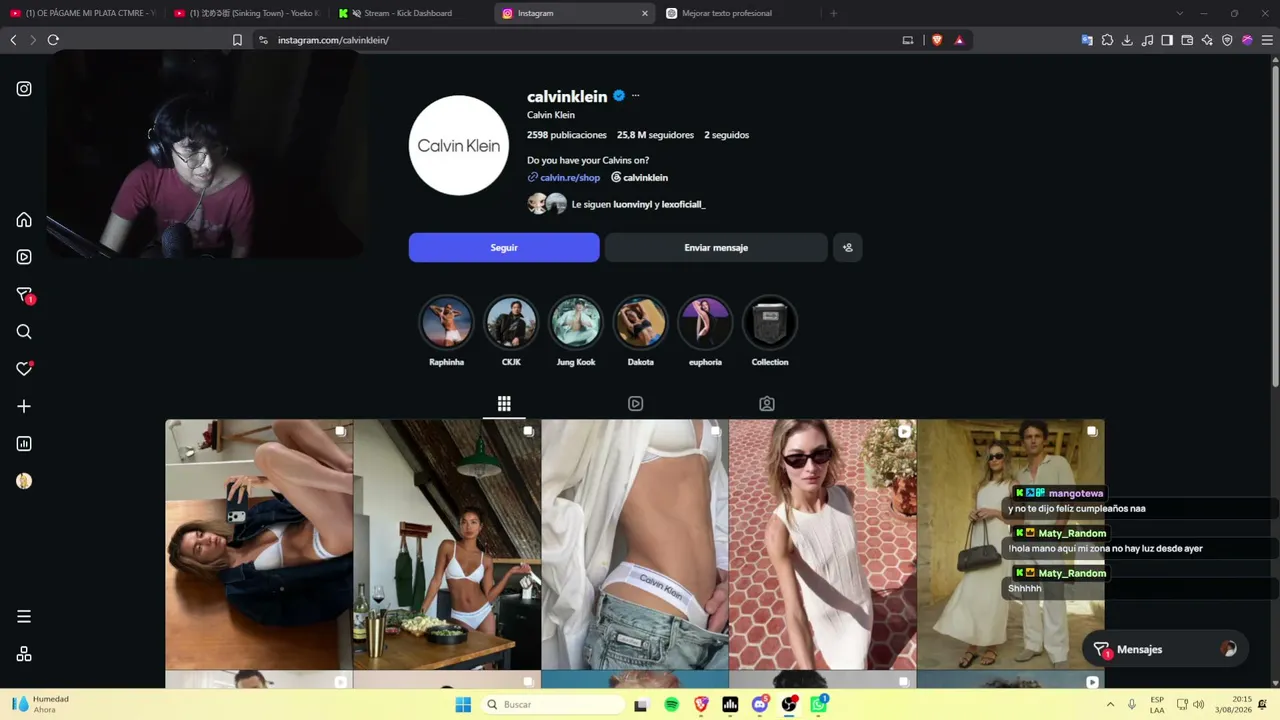Click the Brave Shields lion icon
1280x720 pixels.
(x=937, y=40)
